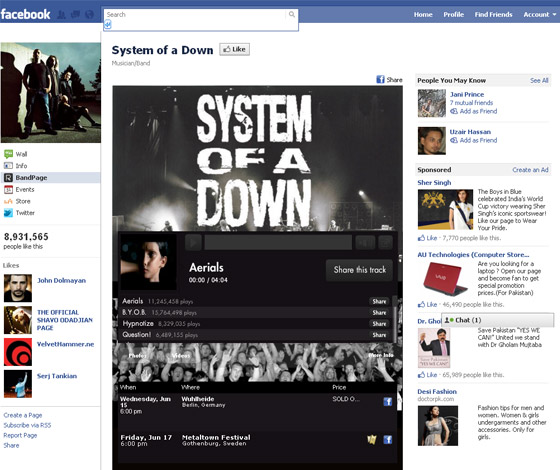
Task: Click ticket icon for Metaltown Festival
Action: 372,440
